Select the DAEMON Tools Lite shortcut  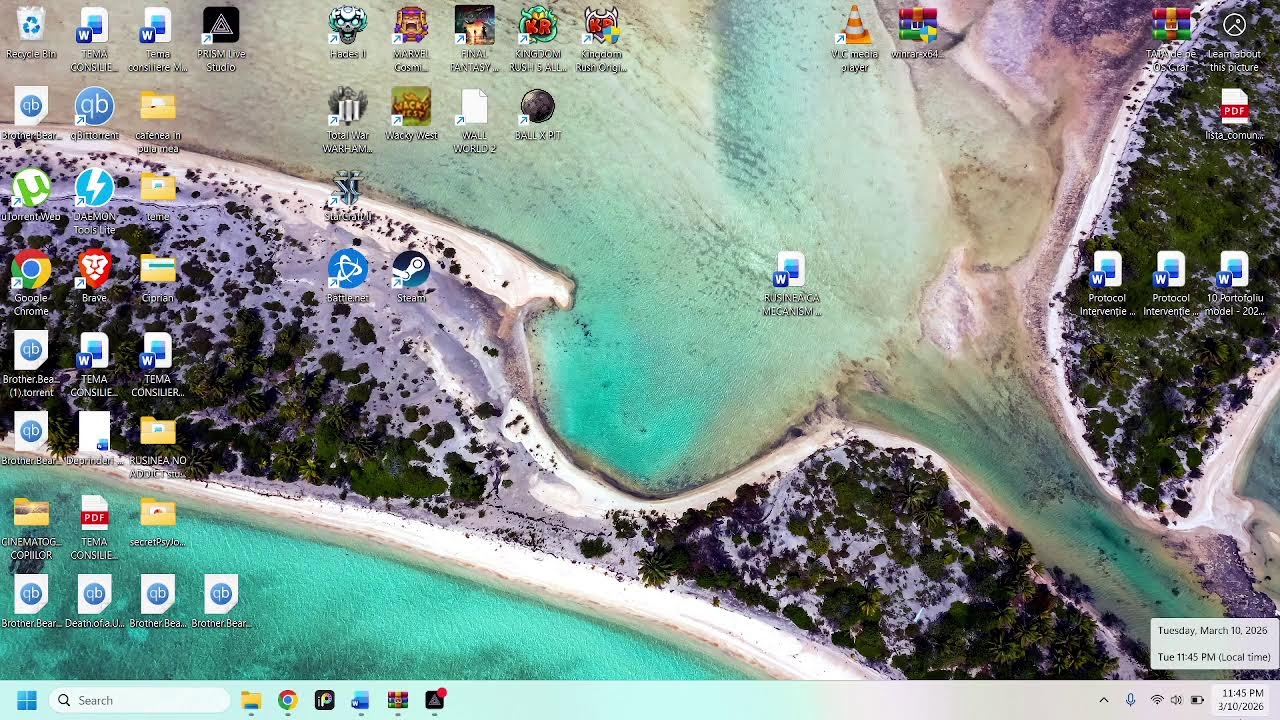pos(95,202)
